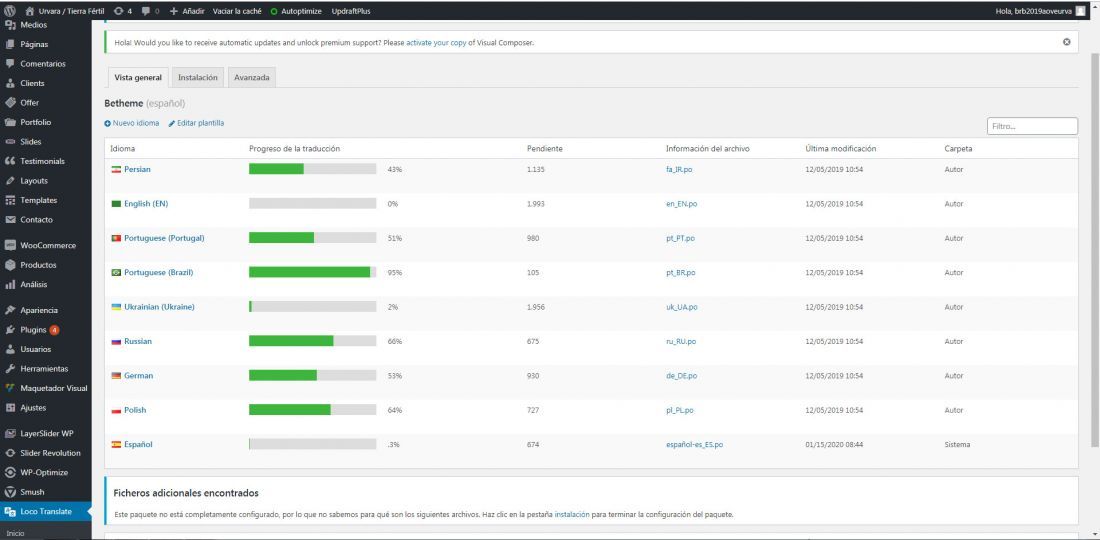Open the Polish translation

coord(135,410)
